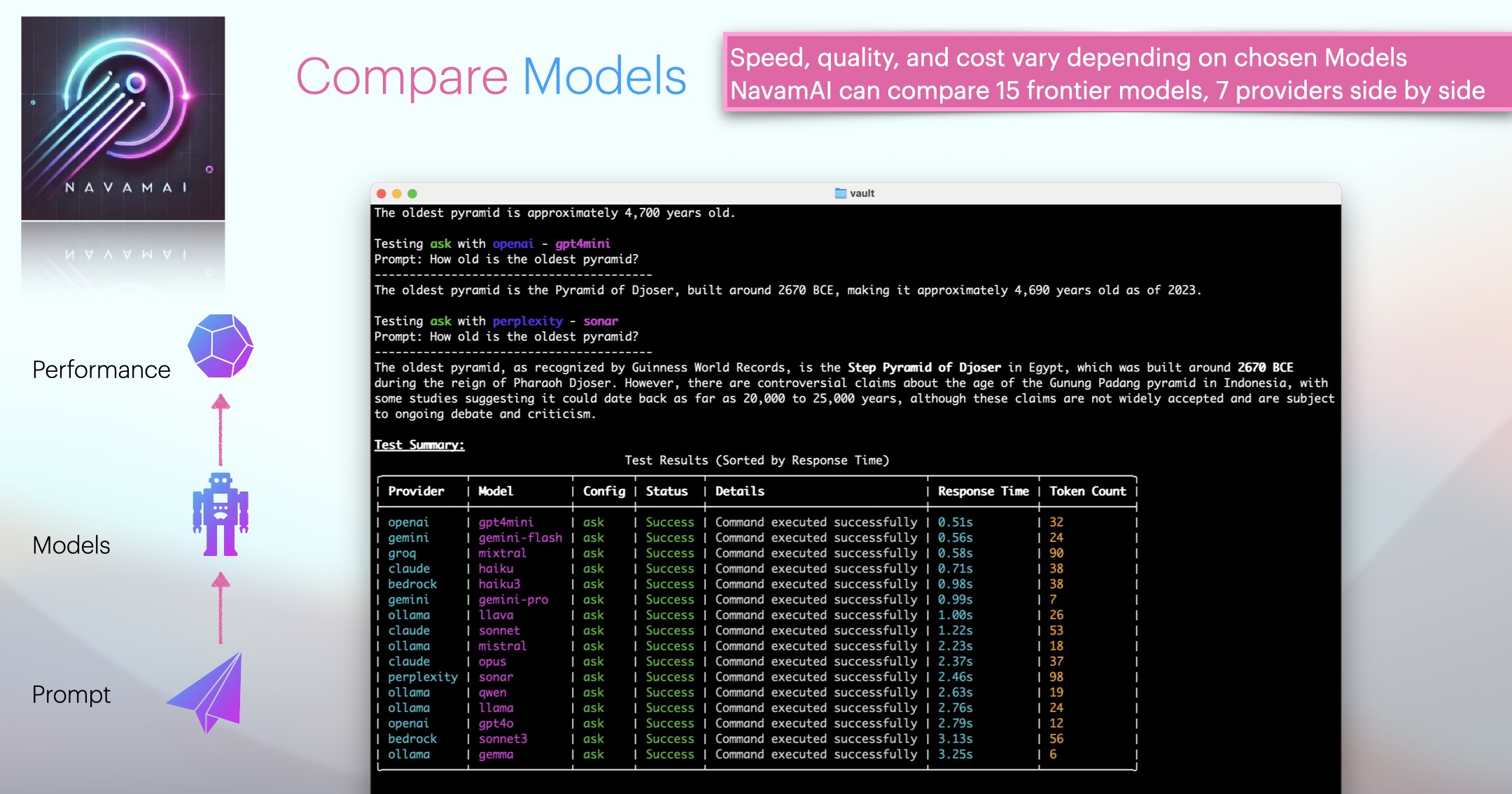Image resolution: width=1512 pixels, height=794 pixels.
Task: Click token count '7' in gemini-pro row
Action: [x=1053, y=599]
